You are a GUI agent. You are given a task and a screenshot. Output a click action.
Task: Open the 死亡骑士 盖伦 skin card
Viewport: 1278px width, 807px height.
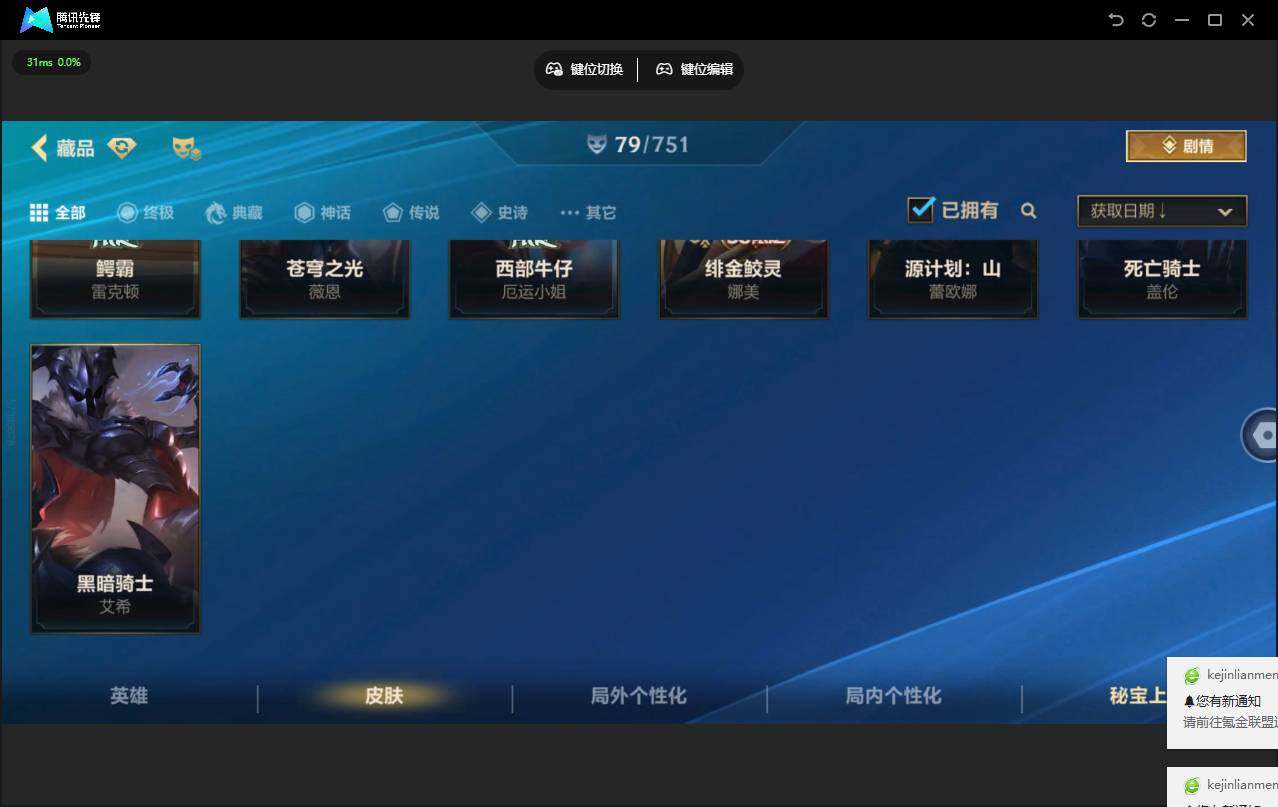pos(1162,279)
